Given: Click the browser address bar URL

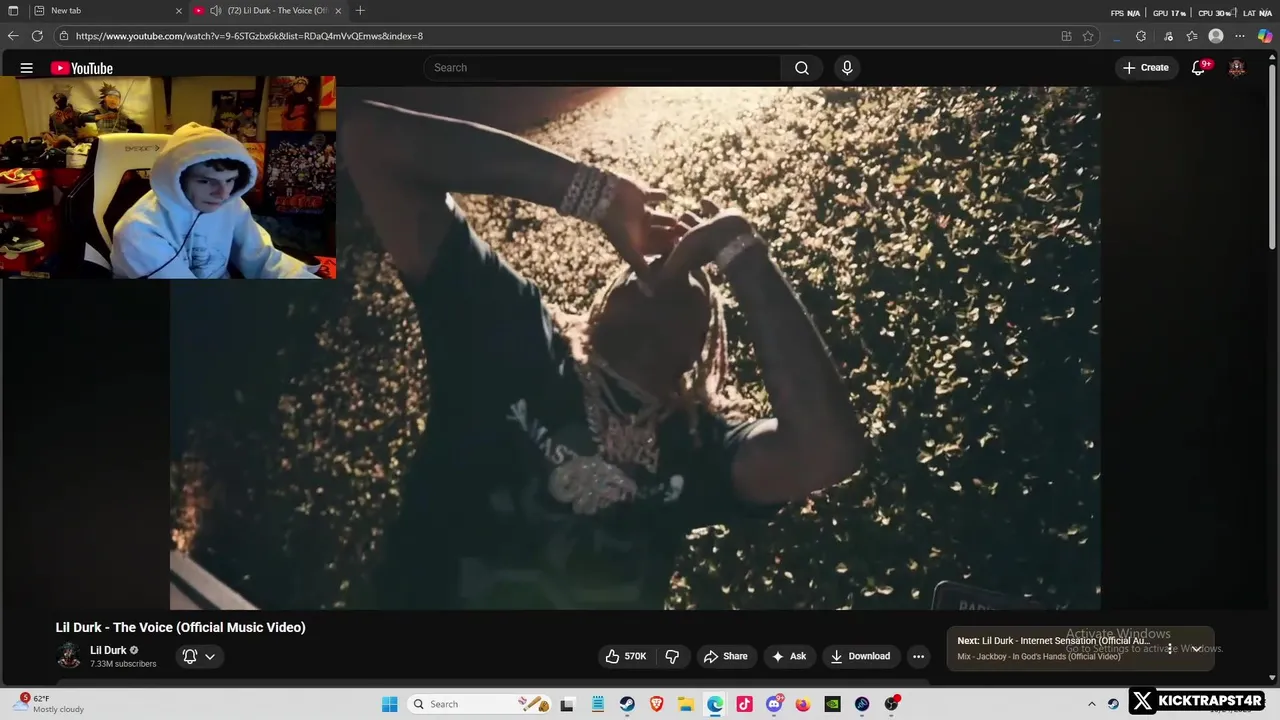Looking at the screenshot, I should pos(249,36).
